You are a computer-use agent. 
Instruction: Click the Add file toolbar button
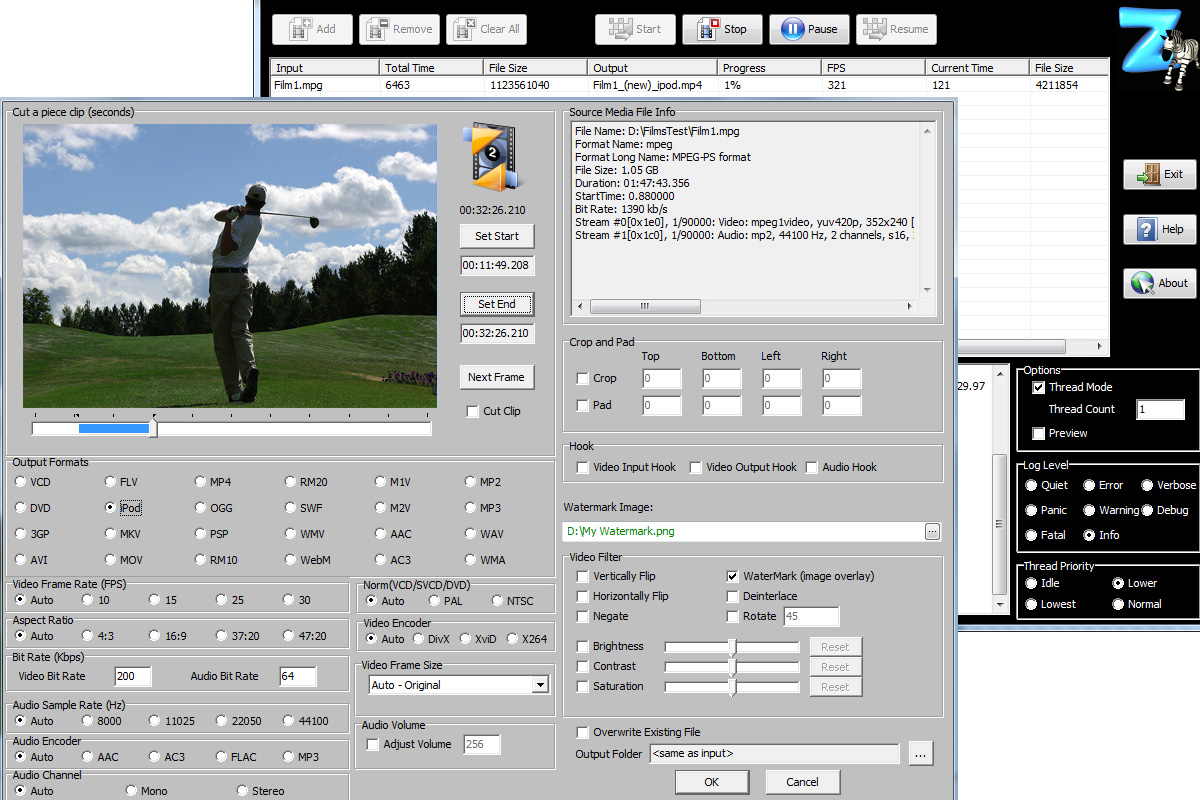coord(312,29)
